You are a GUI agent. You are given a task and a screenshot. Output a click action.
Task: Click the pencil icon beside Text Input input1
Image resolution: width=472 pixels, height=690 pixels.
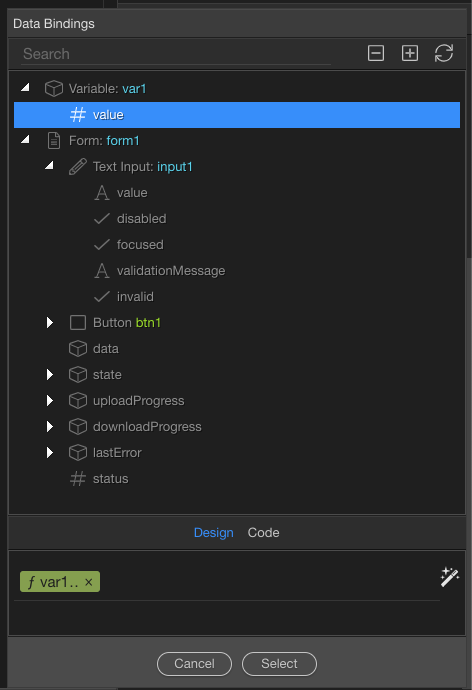pyautogui.click(x=78, y=167)
